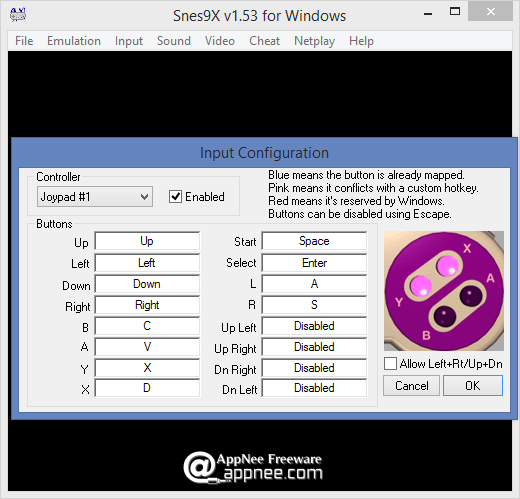Click the 'Red means it's reserved by Windows.' text
The height and width of the screenshot is (499, 520).
(x=356, y=201)
